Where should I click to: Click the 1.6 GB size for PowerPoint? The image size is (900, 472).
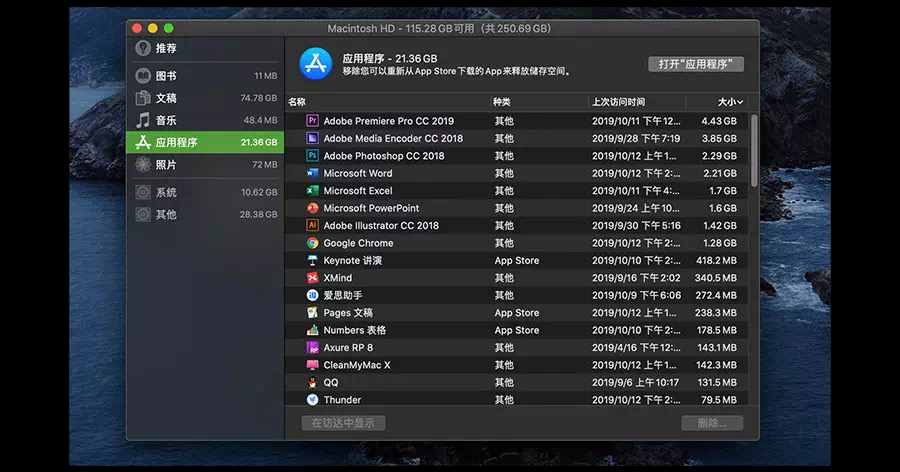coord(723,208)
